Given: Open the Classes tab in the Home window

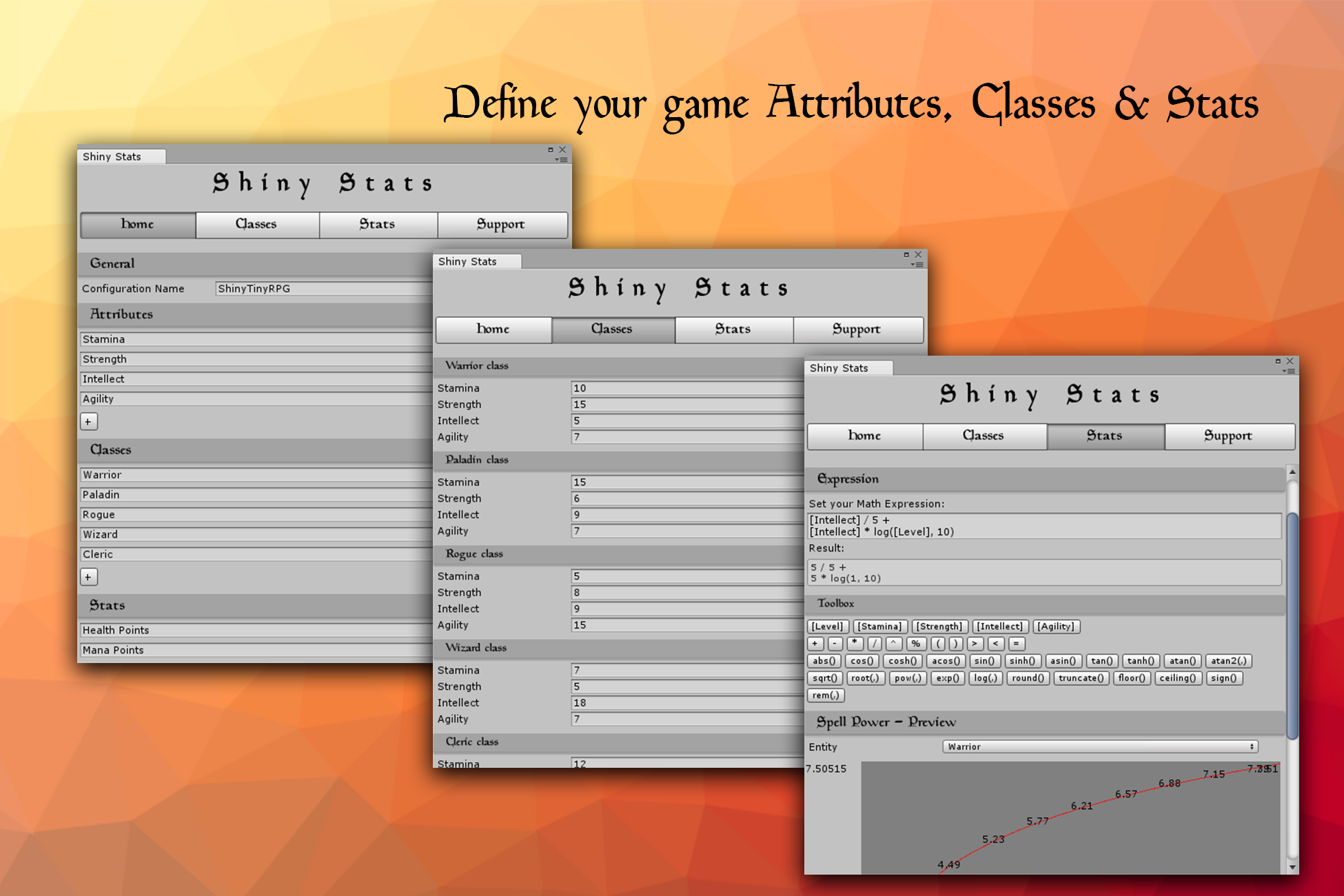Looking at the screenshot, I should pyautogui.click(x=256, y=224).
